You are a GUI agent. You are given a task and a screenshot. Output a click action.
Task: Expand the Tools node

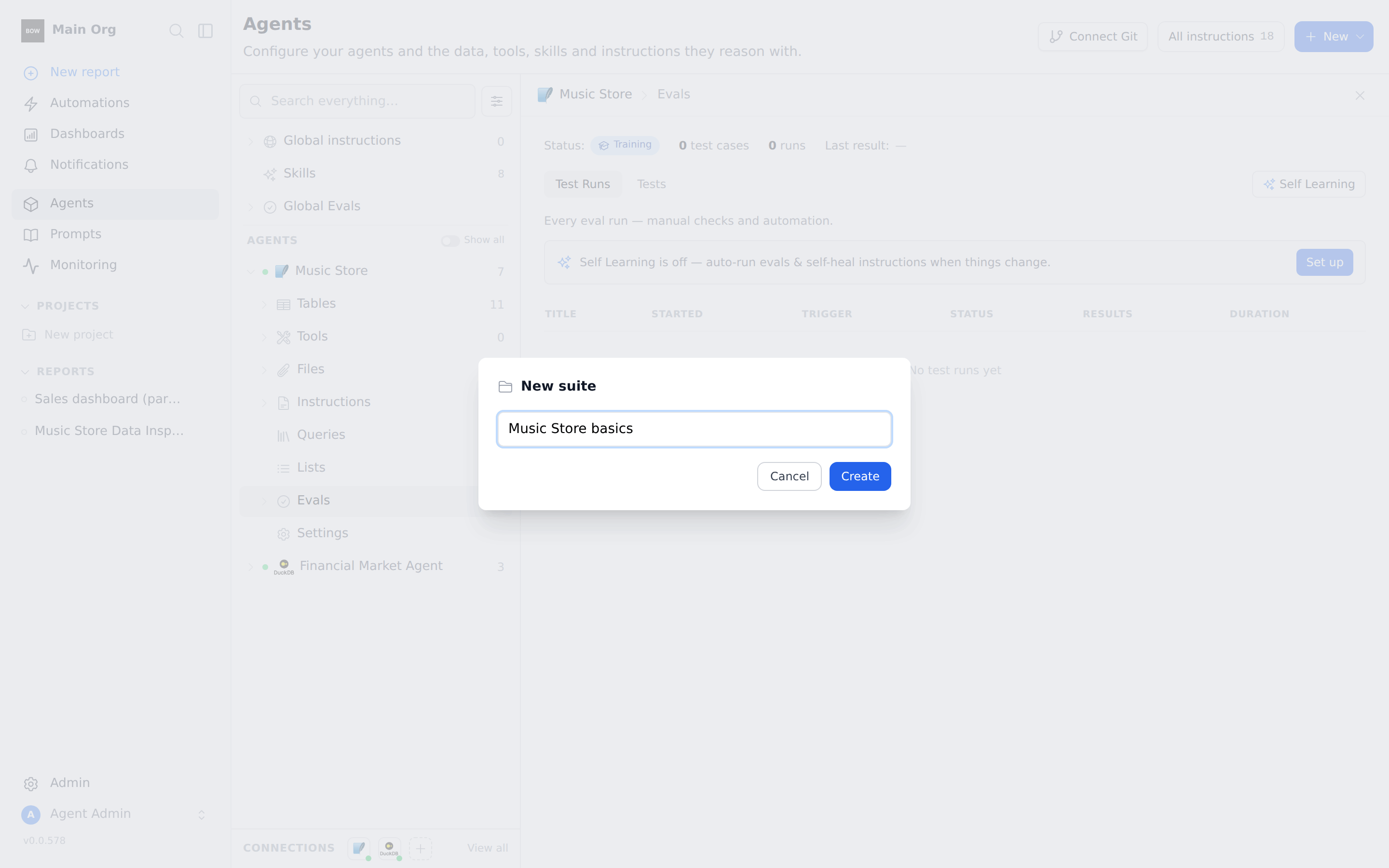click(x=264, y=337)
